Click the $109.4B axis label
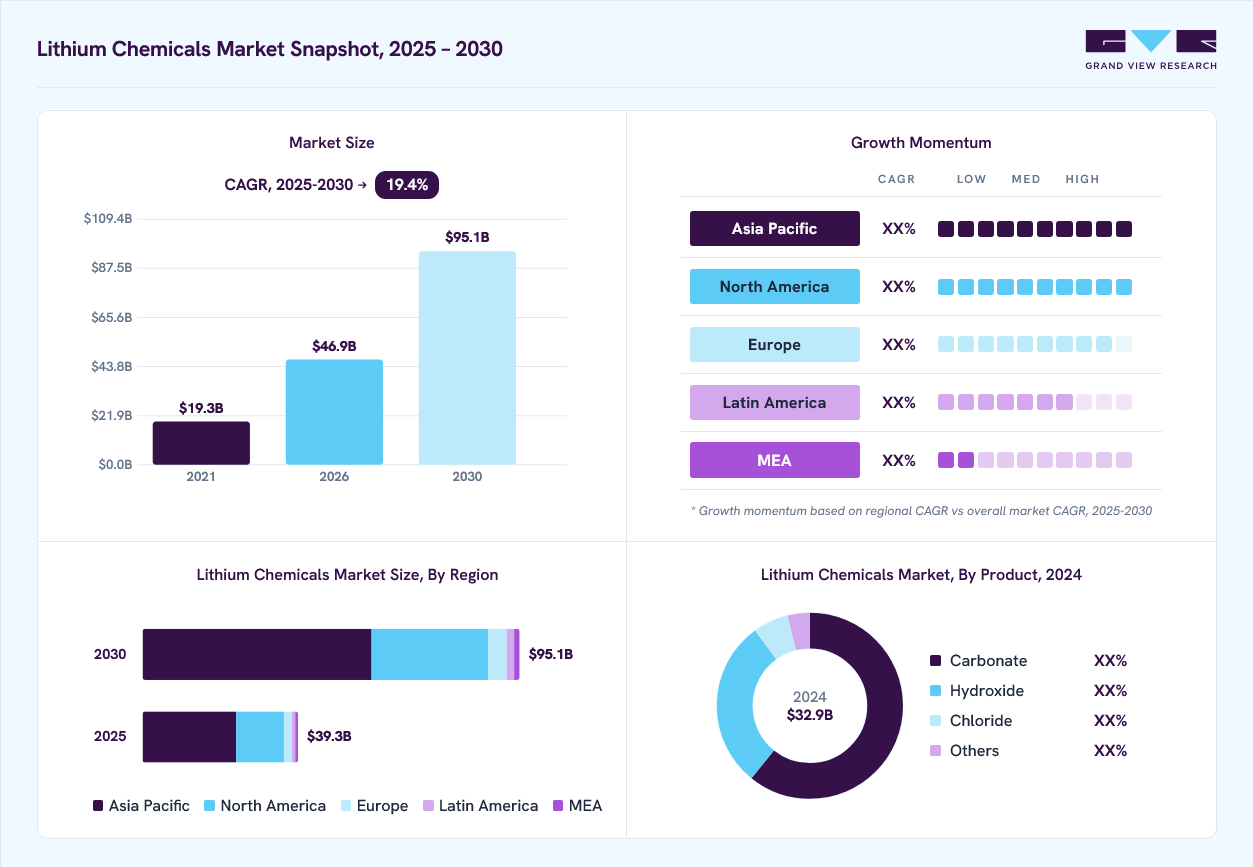Image resolution: width=1253 pixels, height=867 pixels. [108, 219]
